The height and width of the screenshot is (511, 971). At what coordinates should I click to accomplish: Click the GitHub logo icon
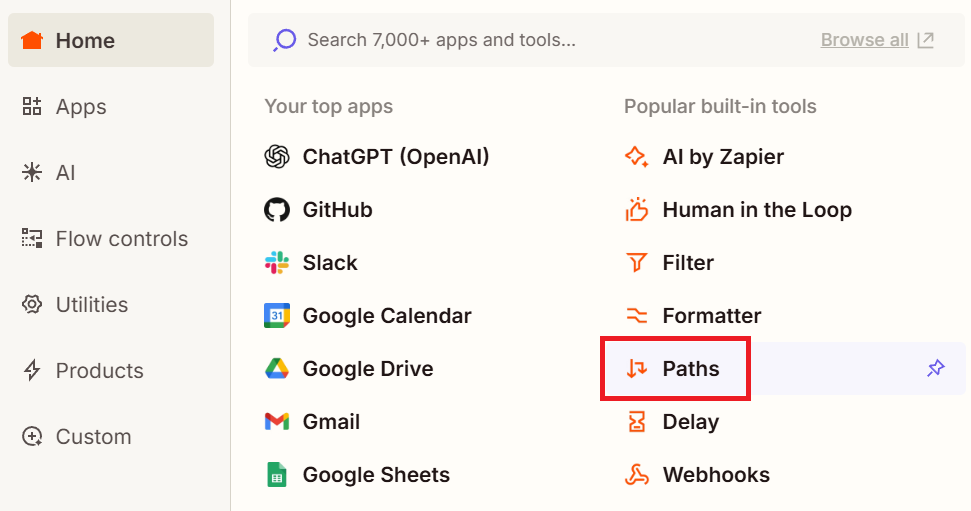277,210
